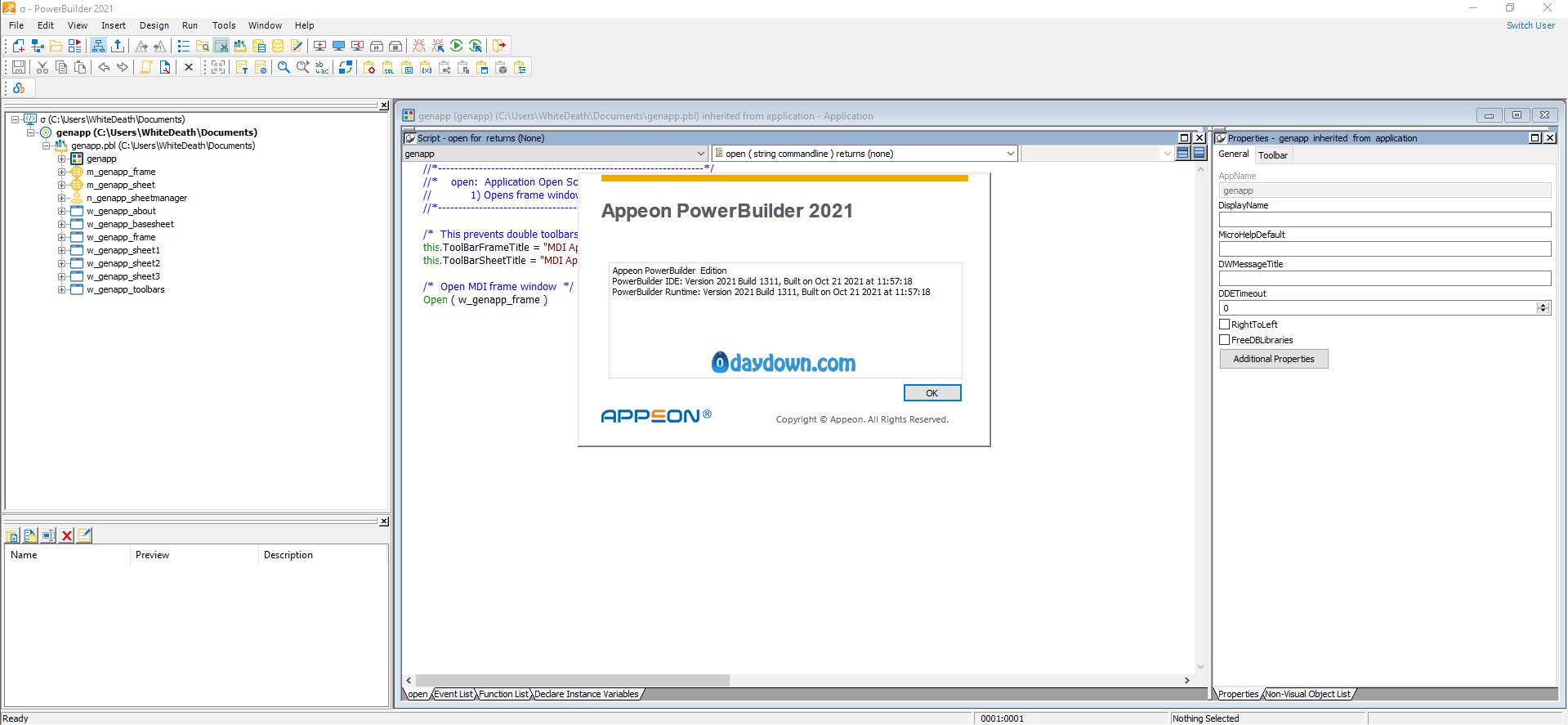
Task: Open the Database painter cylinder icon
Action: [278, 46]
